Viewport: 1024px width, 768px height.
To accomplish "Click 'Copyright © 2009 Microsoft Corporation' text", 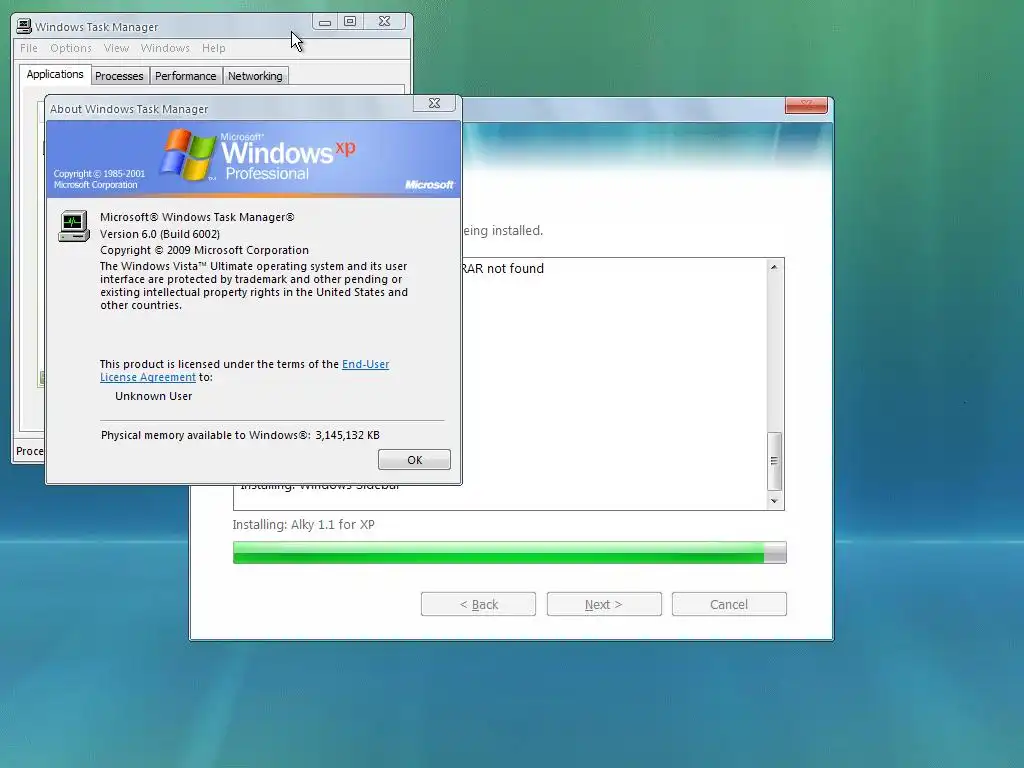I will 204,250.
